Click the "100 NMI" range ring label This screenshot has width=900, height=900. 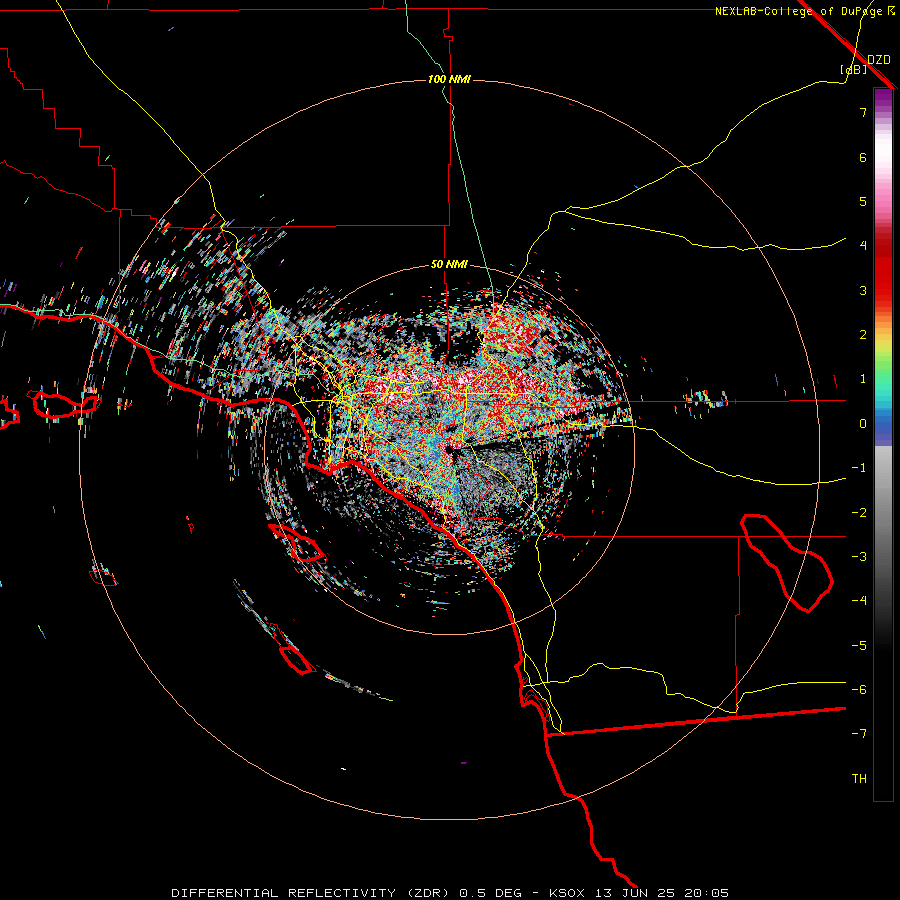[x=449, y=79]
